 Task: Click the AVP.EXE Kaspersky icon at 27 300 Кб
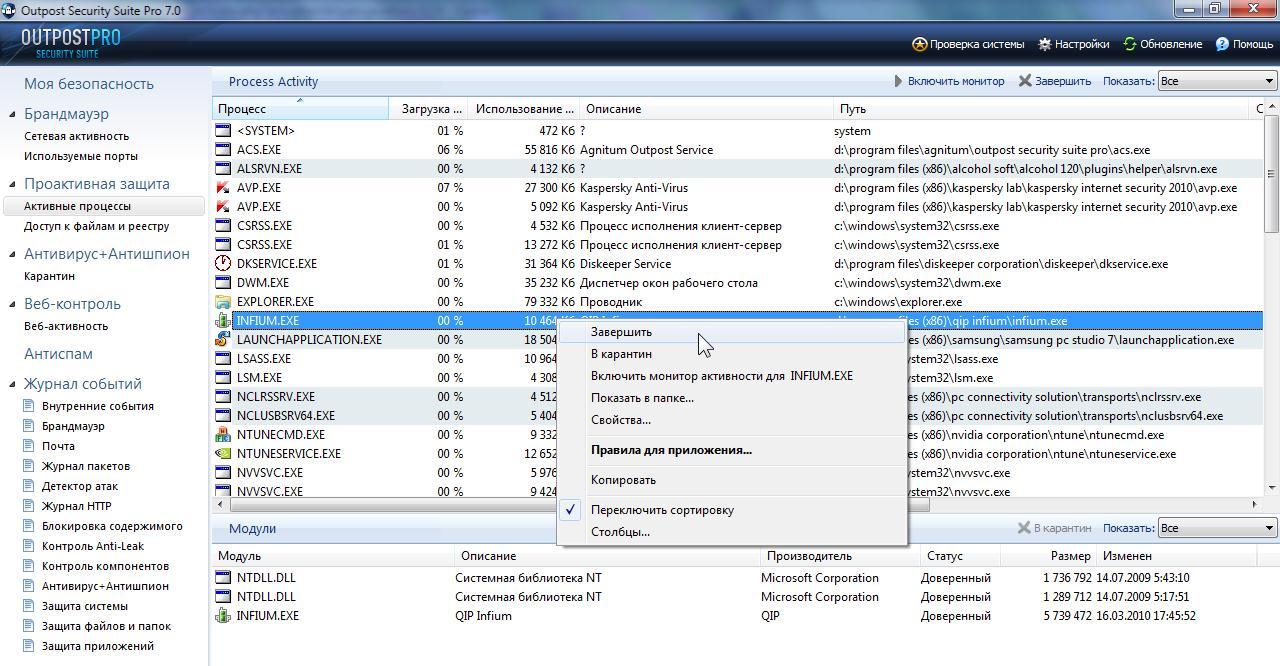click(x=223, y=188)
